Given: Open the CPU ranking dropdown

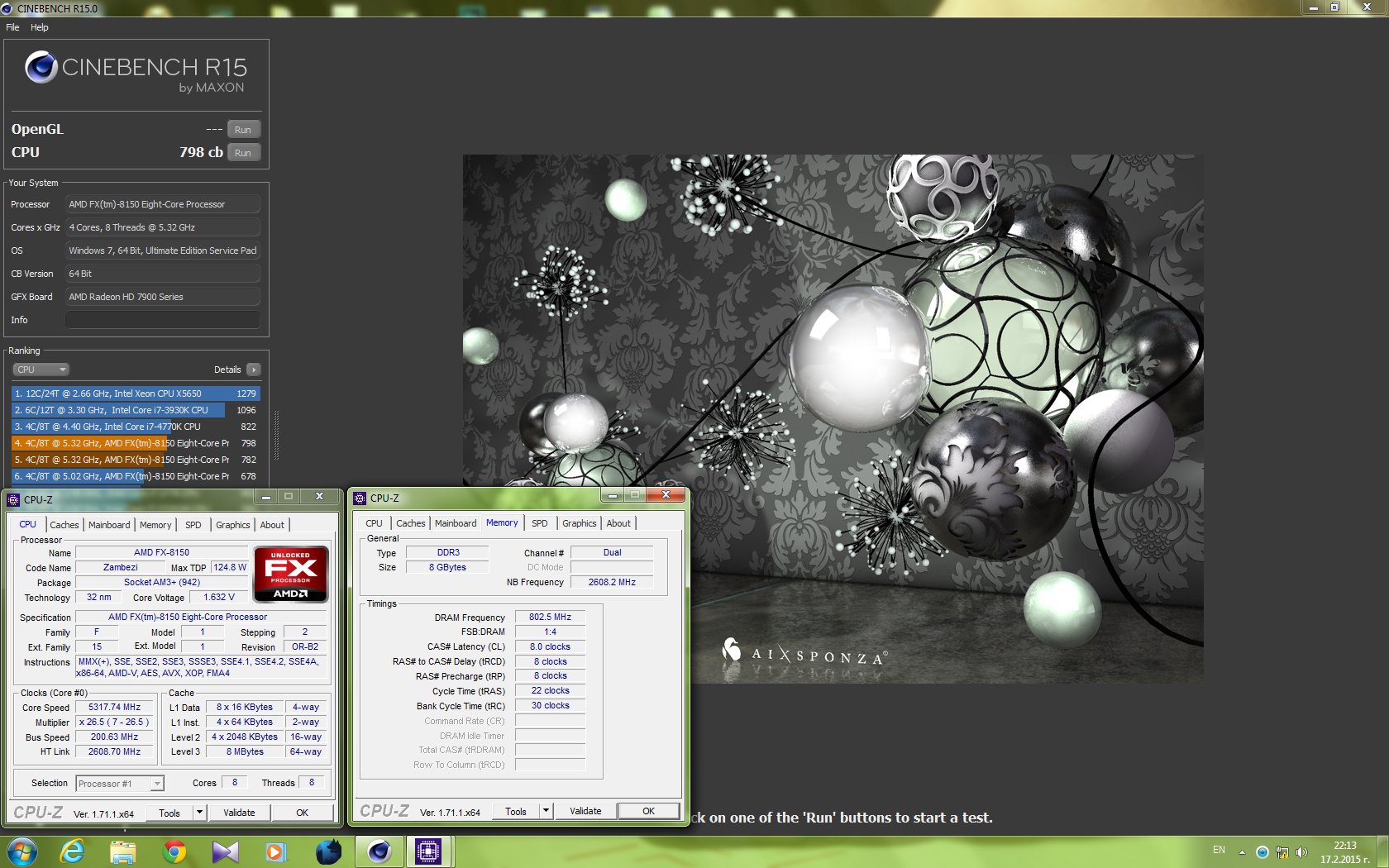Looking at the screenshot, I should pos(41,370).
